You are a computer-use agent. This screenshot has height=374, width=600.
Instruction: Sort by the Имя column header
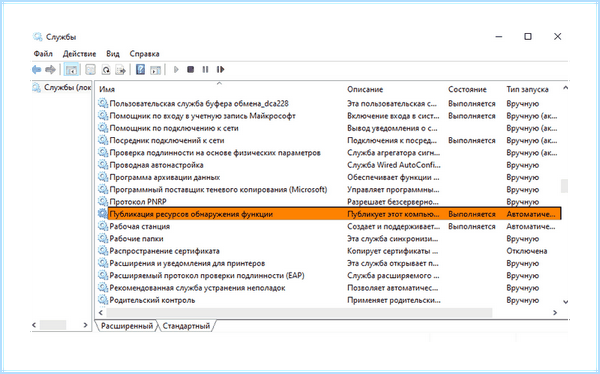[107, 90]
